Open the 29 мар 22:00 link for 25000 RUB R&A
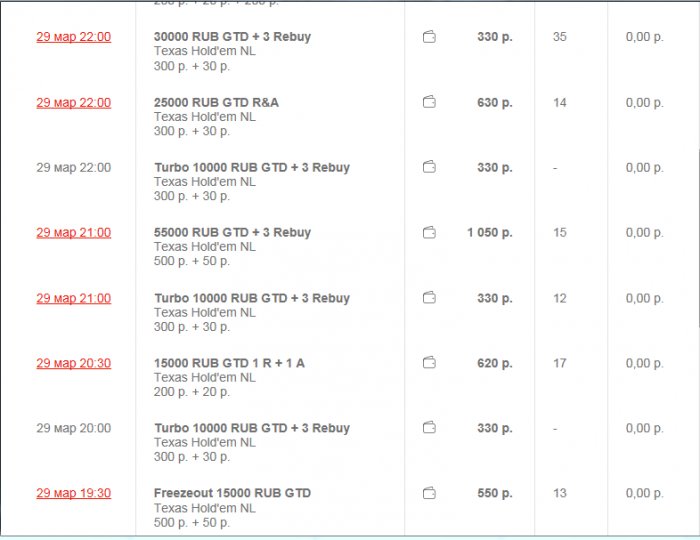700x540 pixels. coord(73,102)
